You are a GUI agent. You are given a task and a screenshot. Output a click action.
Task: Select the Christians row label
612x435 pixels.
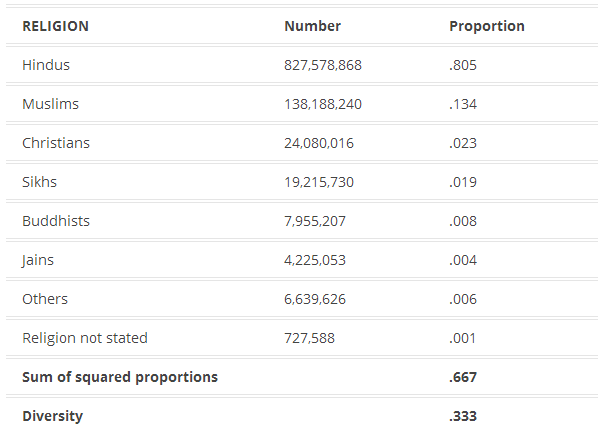pos(56,143)
